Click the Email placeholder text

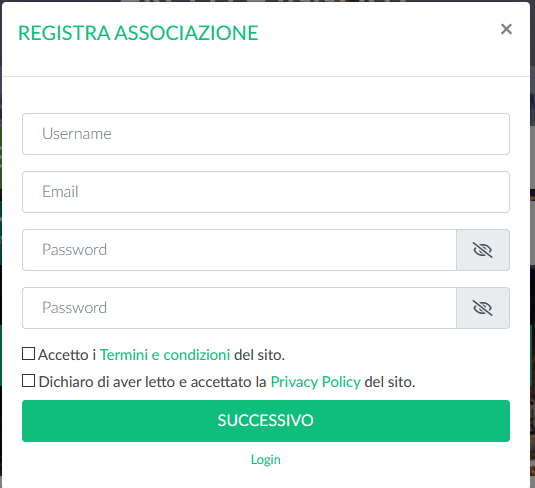(60, 192)
